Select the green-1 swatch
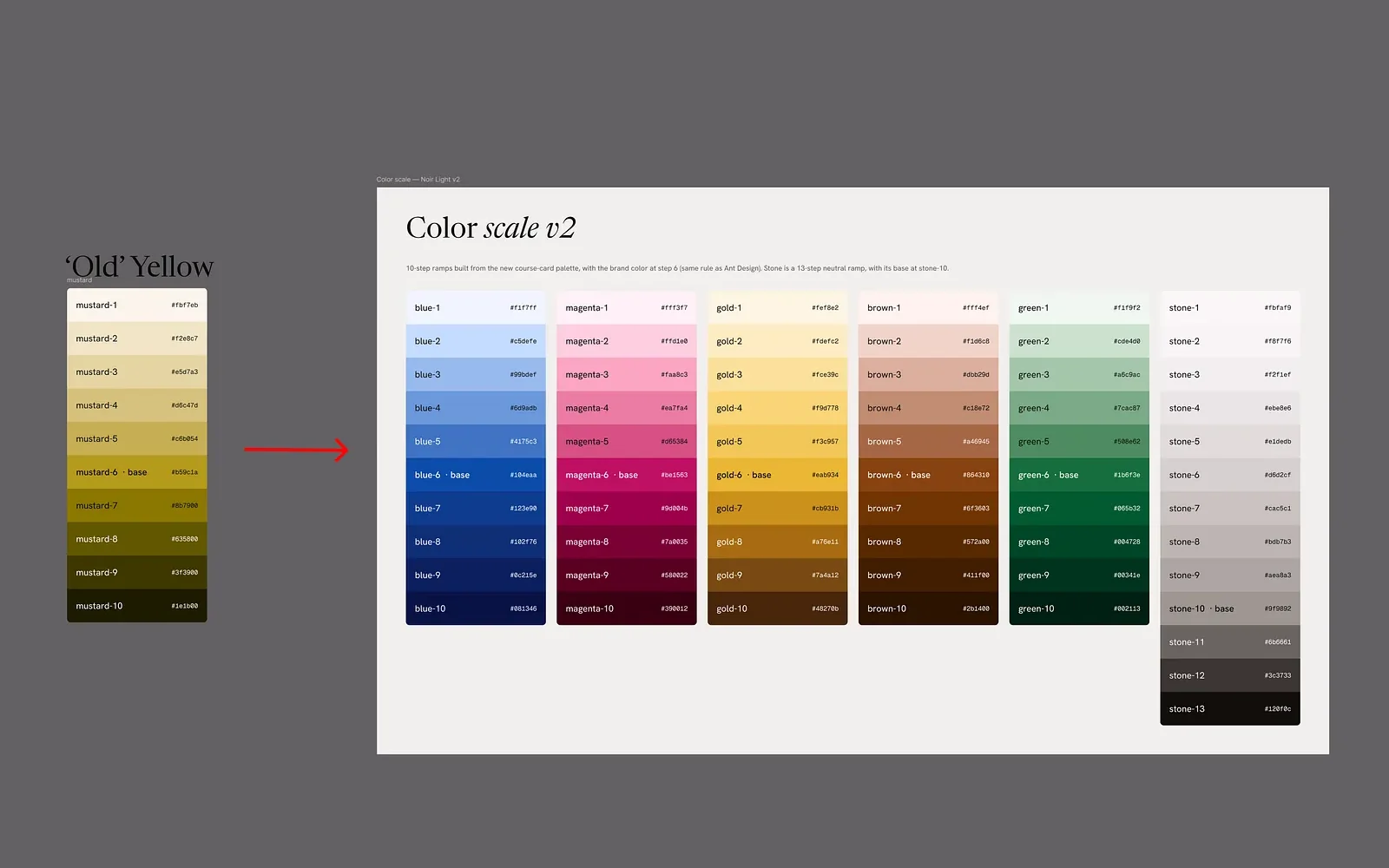 pyautogui.click(x=1079, y=308)
